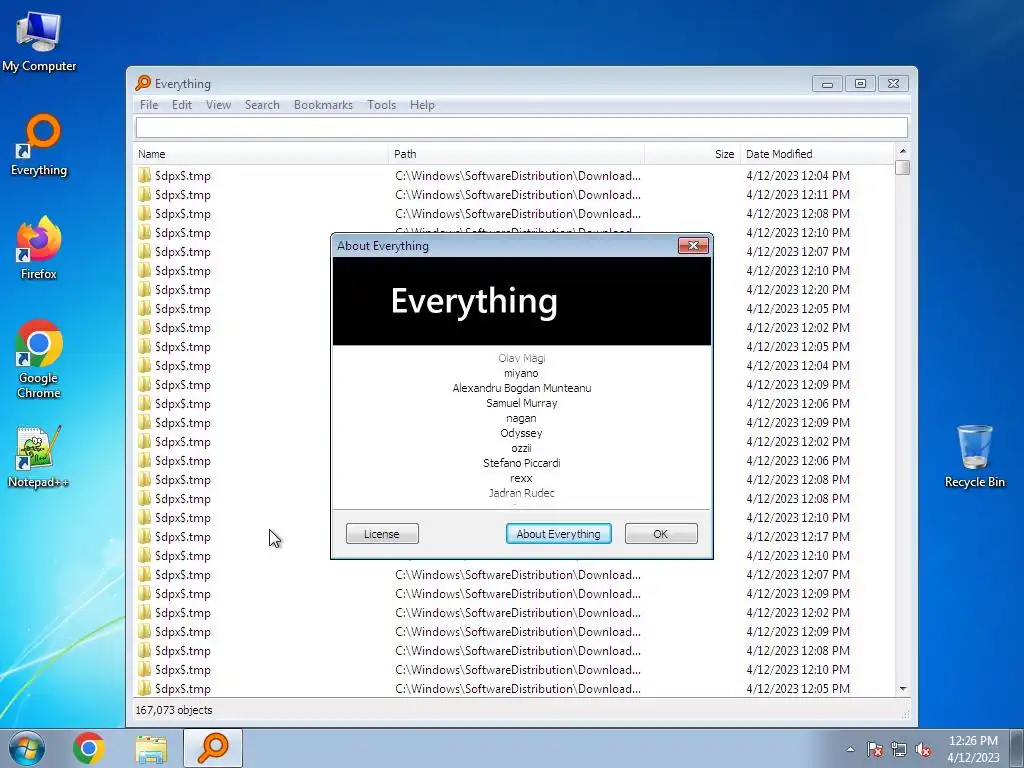Click the Everything banner in About dialog
This screenshot has width=1024, height=768.
pos(522,301)
